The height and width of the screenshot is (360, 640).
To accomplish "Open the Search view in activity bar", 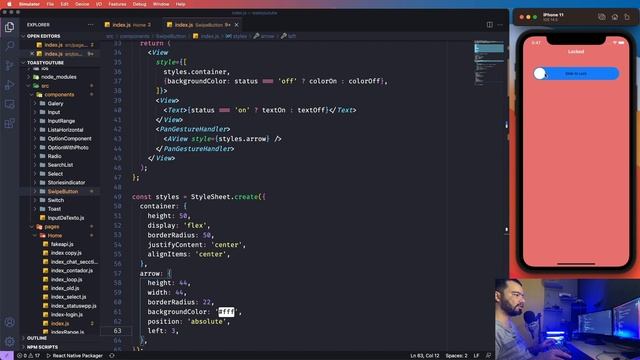I will pos(9,46).
